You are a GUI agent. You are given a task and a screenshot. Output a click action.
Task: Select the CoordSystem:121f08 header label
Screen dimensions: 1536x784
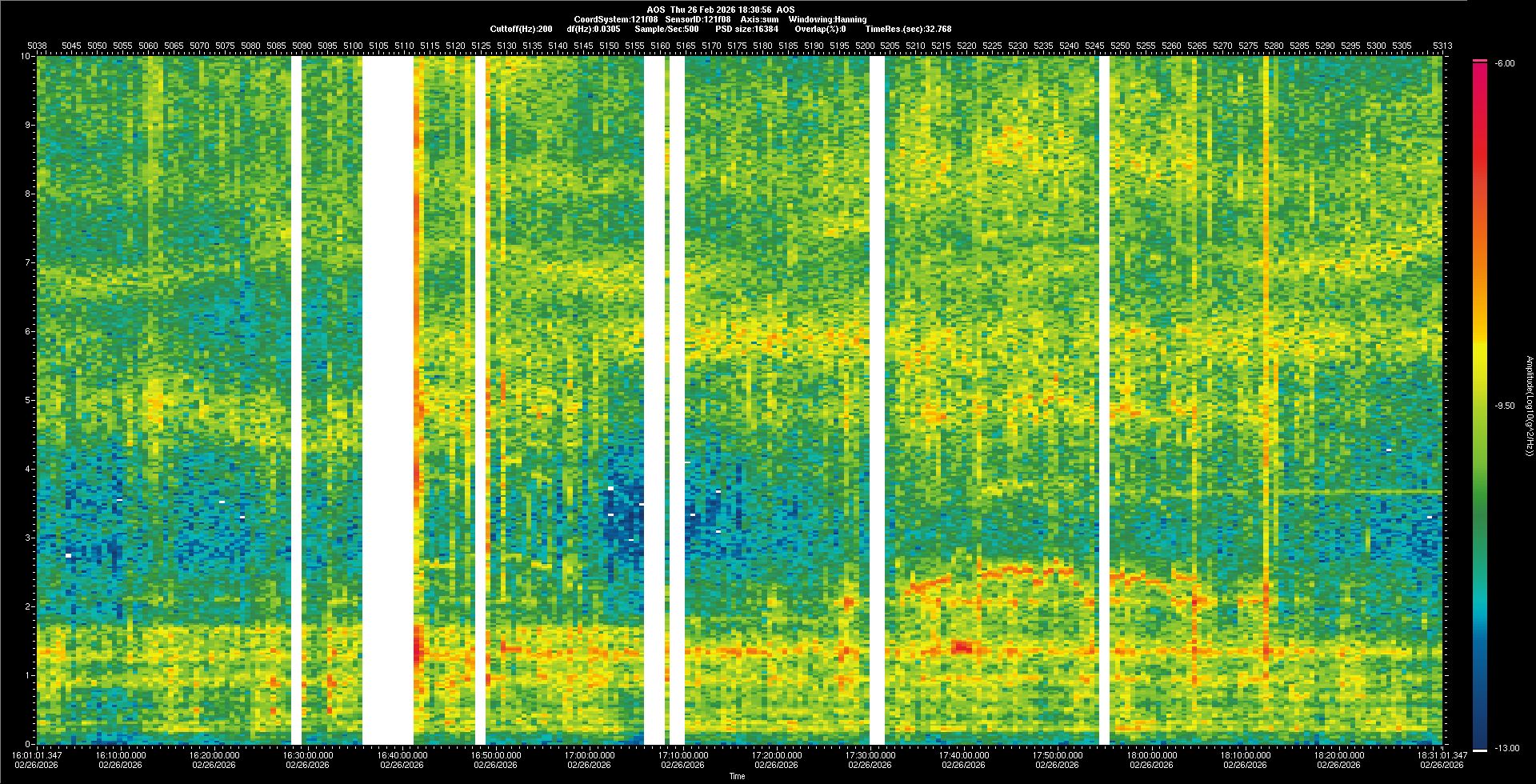(617, 19)
